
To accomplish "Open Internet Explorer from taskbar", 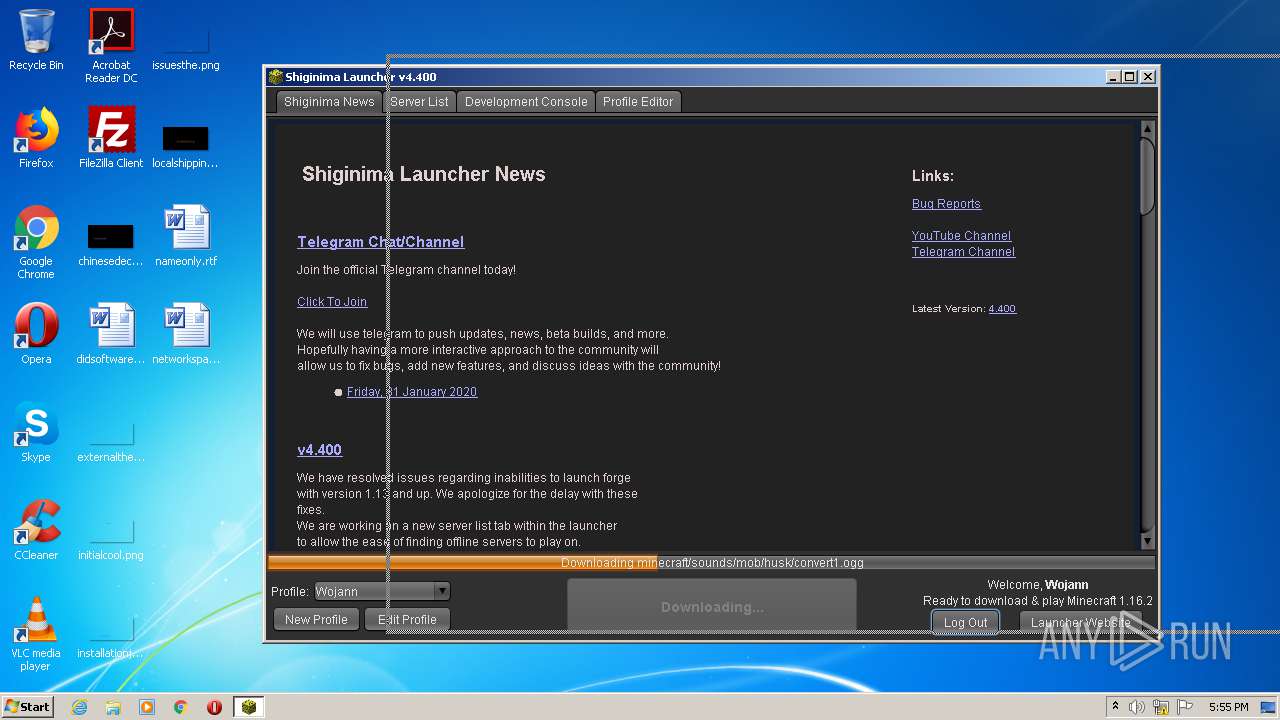I will click(x=79, y=707).
